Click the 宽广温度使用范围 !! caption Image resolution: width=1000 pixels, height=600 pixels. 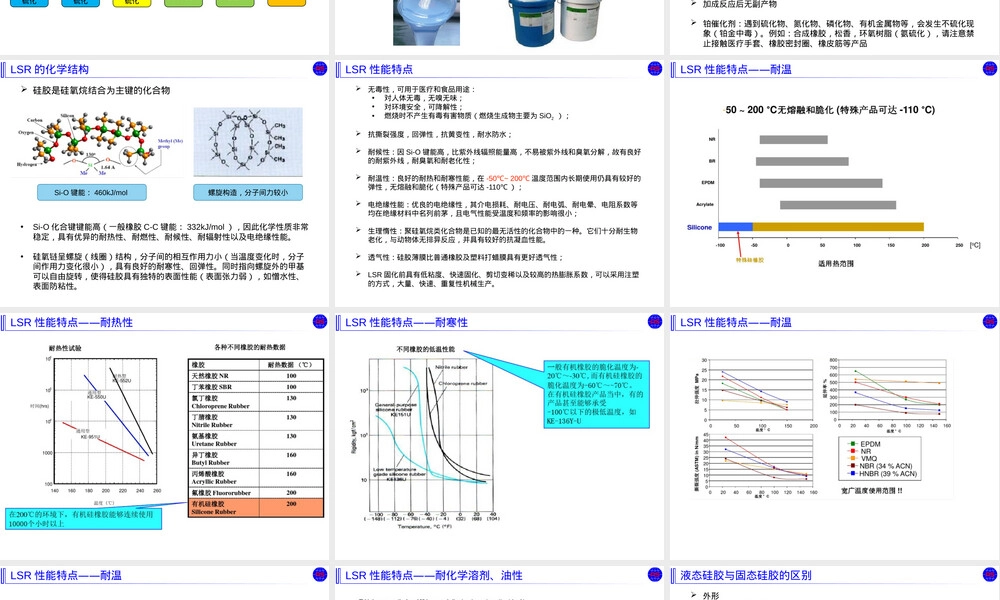(x=872, y=491)
